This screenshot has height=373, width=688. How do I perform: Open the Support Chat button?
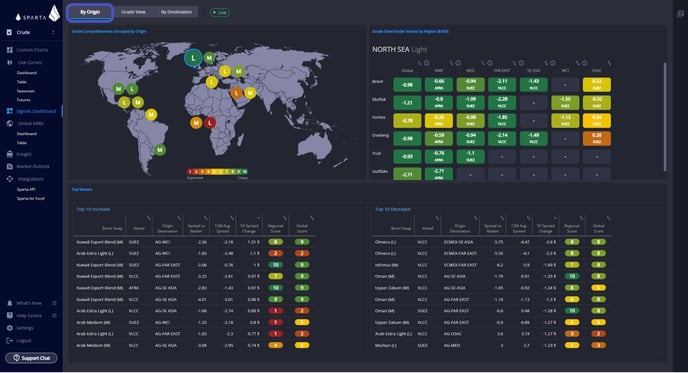[31, 358]
